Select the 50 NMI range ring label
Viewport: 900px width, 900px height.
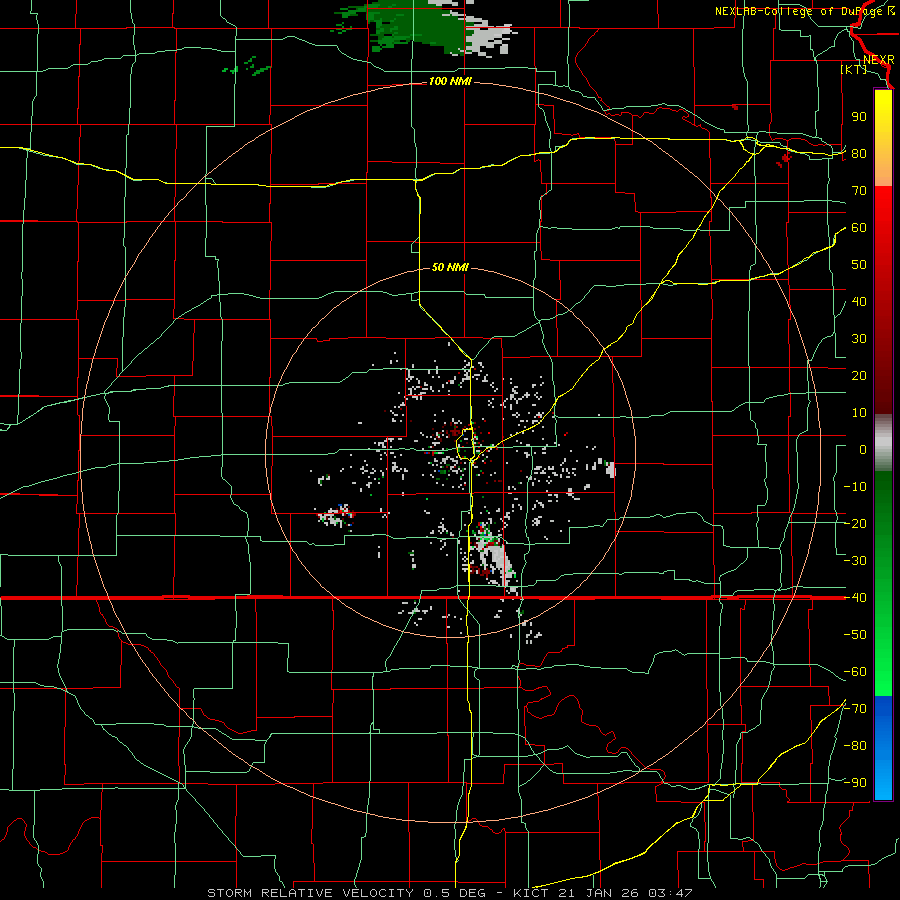(450, 267)
